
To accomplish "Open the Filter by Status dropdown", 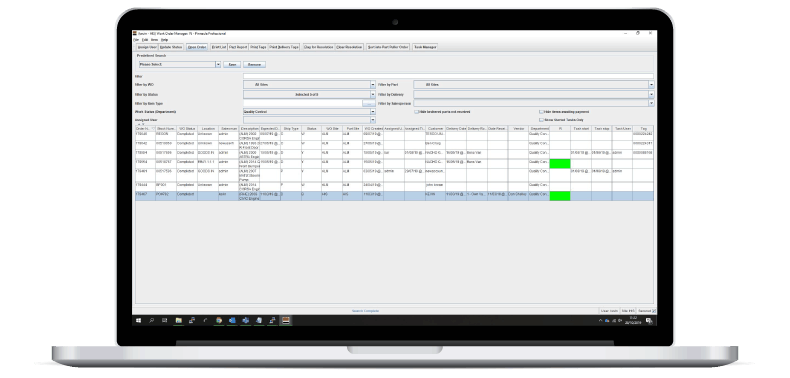I will 373,94.
